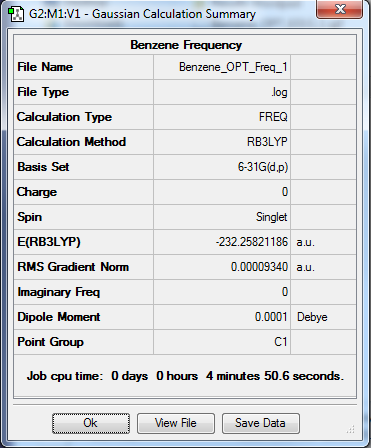Click the RMS Gradient Norm value 0.00009340

(x=259, y=267)
